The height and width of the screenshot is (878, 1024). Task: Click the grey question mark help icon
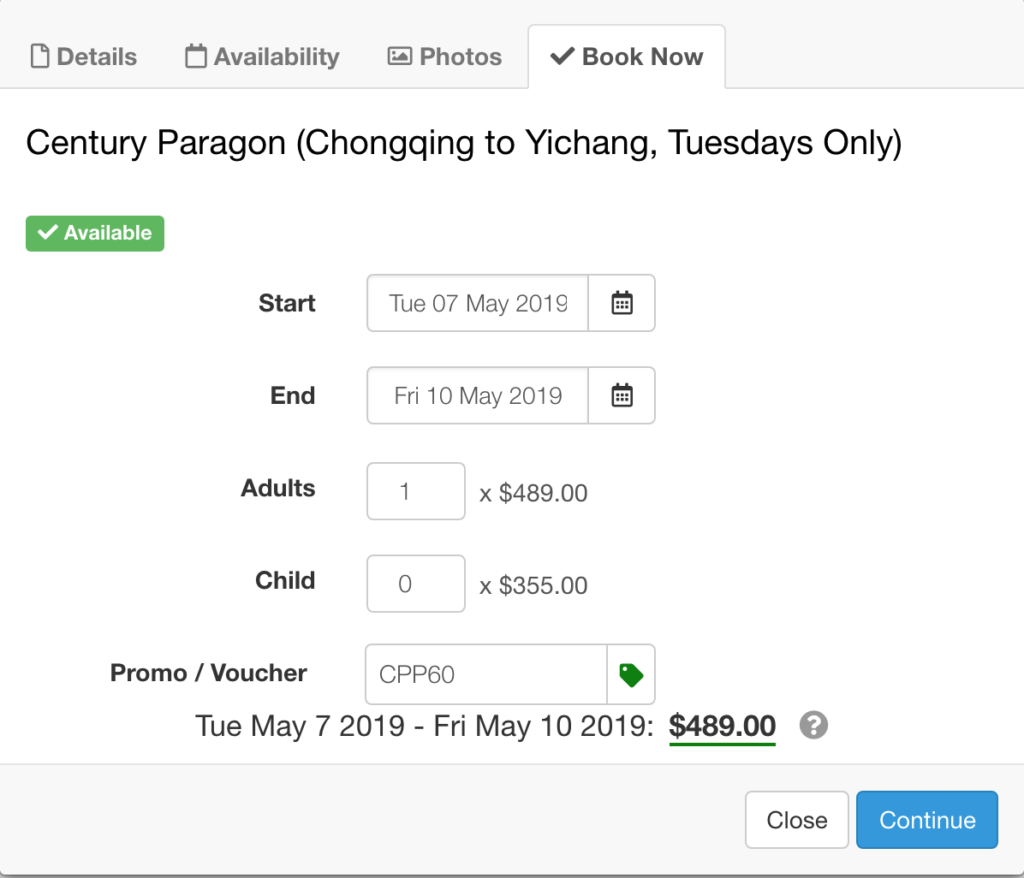point(814,725)
